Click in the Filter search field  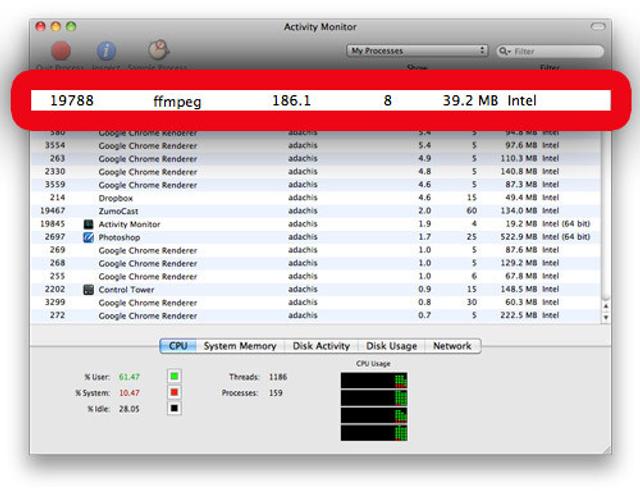tap(555, 50)
